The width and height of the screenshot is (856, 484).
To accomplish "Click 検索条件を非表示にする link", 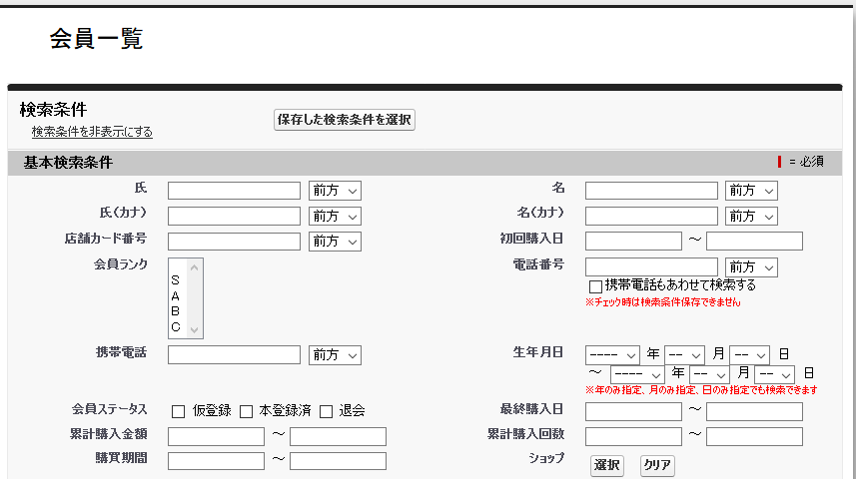I will click(92, 132).
